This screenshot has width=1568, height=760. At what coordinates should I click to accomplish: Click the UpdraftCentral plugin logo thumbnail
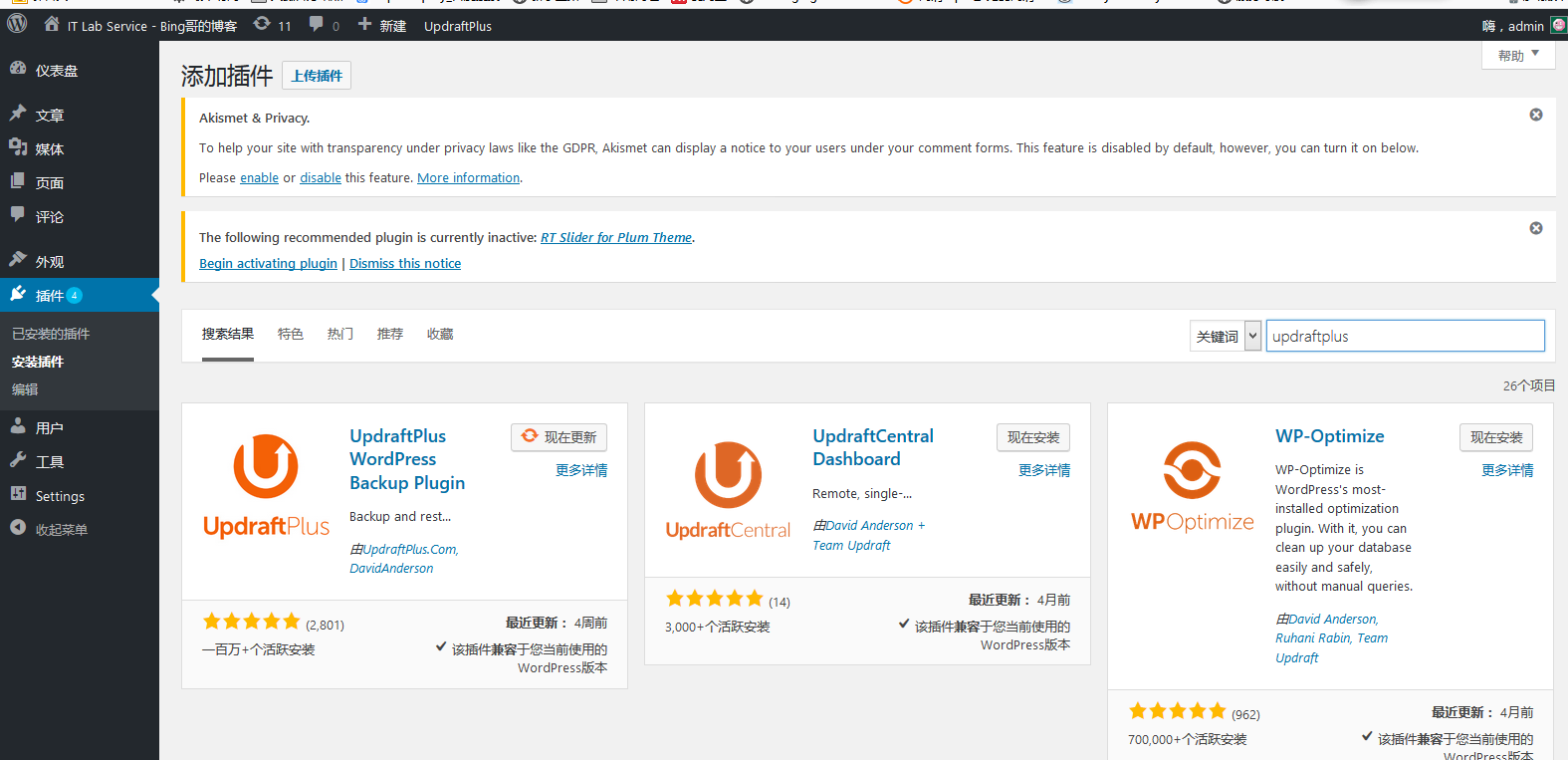[x=729, y=491]
